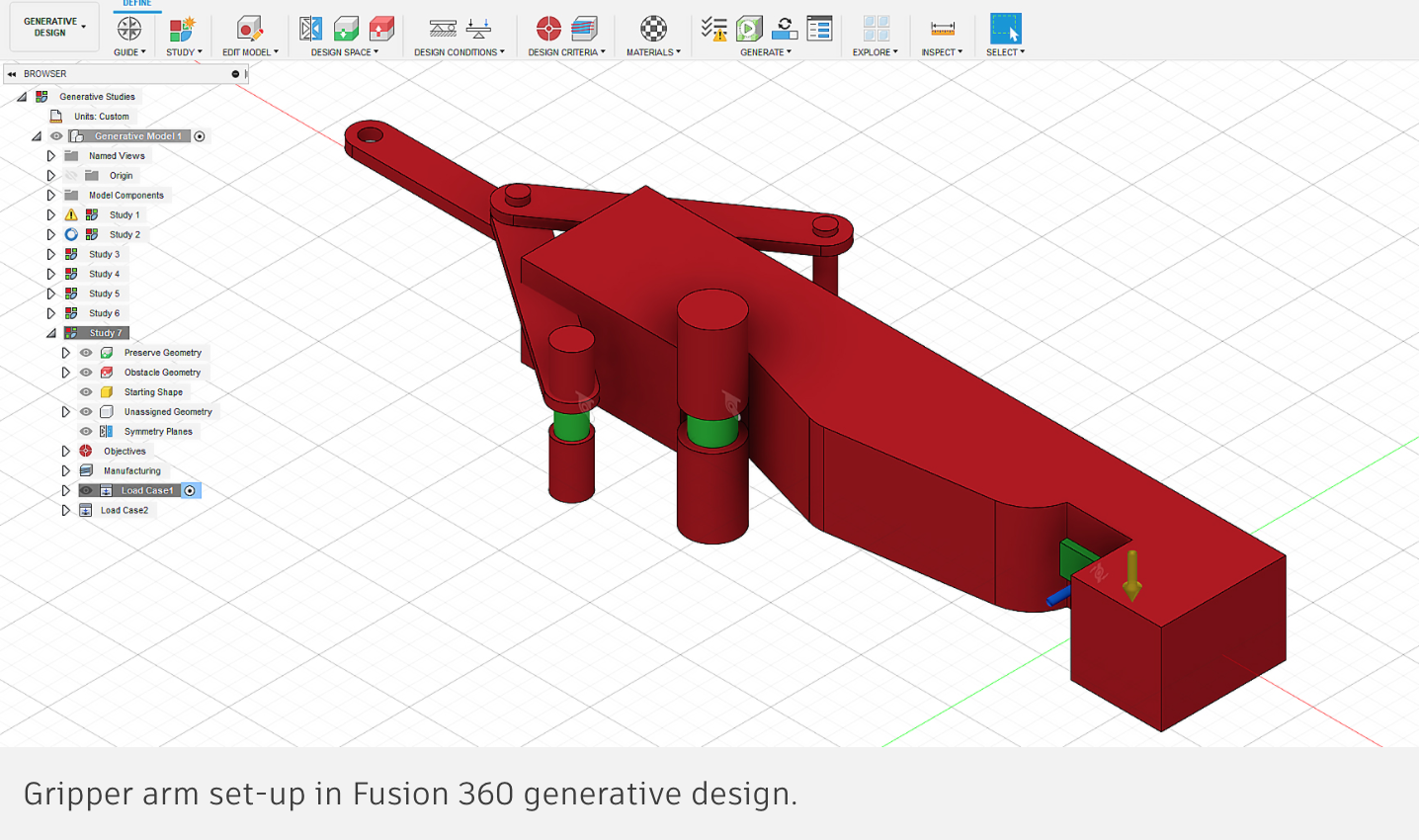Open the Design Conditions menu
Screen dimensions: 1419x840
coord(459,52)
